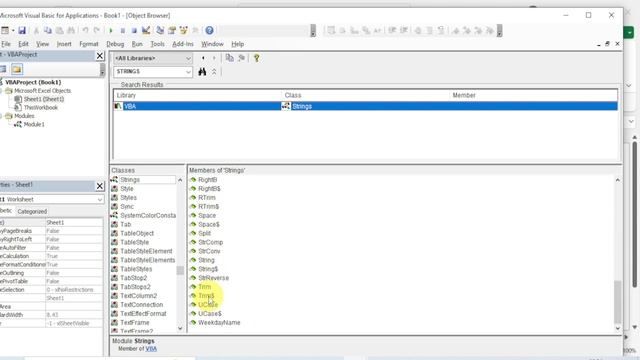The width and height of the screenshot is (640, 360).
Task: Close the VBAProject explorer panel
Action: [100, 56]
